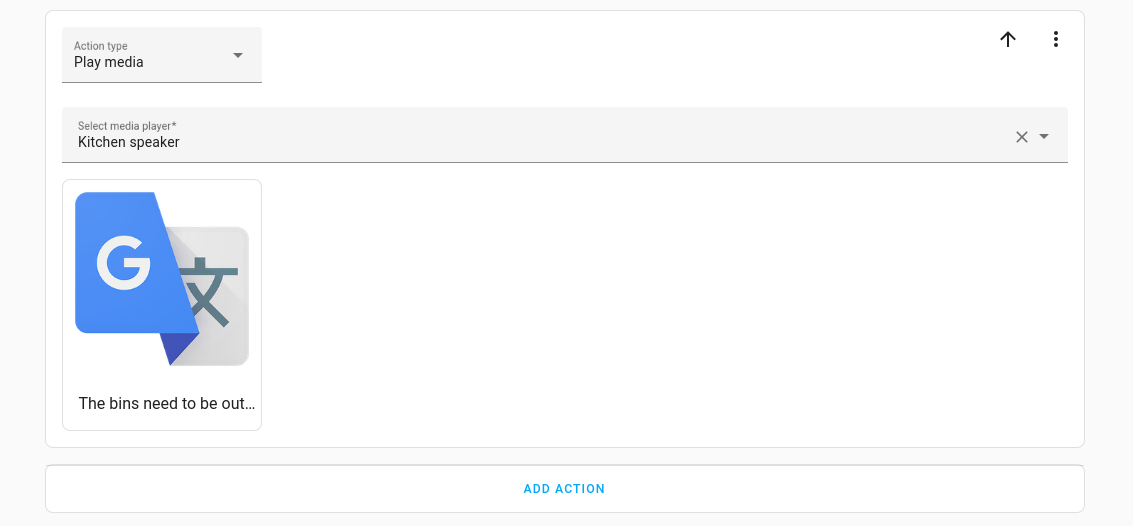Click the white G in the Translate logo

pyautogui.click(x=123, y=262)
